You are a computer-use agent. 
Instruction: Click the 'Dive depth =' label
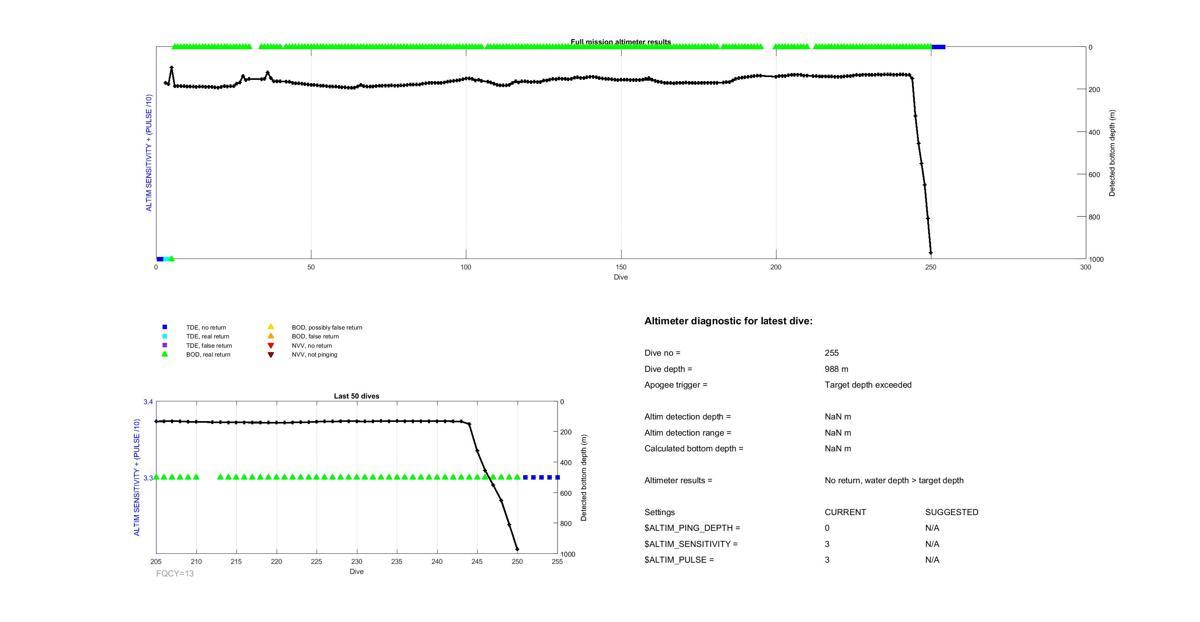[669, 369]
